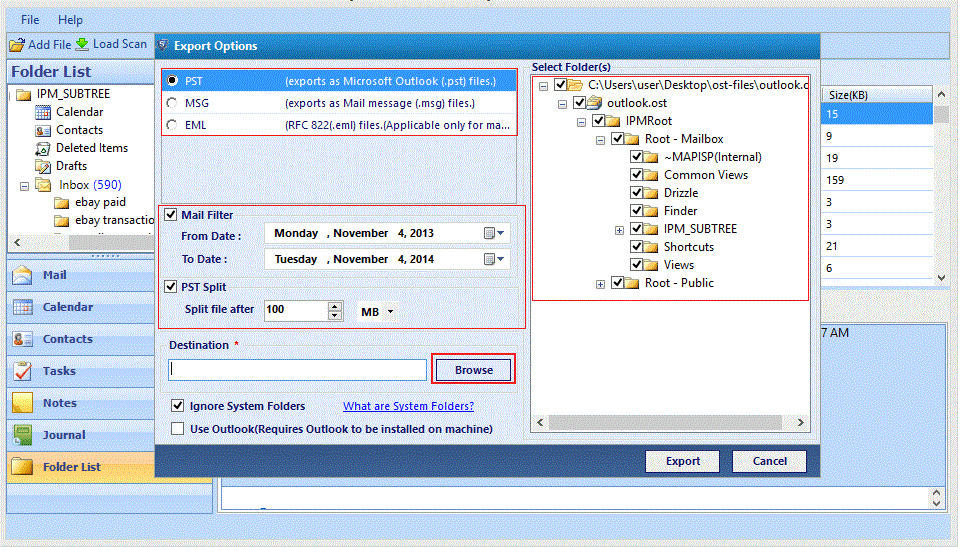Open the Mail envelope icon in sidebar
Viewport: 958px width, 547px height.
point(22,275)
